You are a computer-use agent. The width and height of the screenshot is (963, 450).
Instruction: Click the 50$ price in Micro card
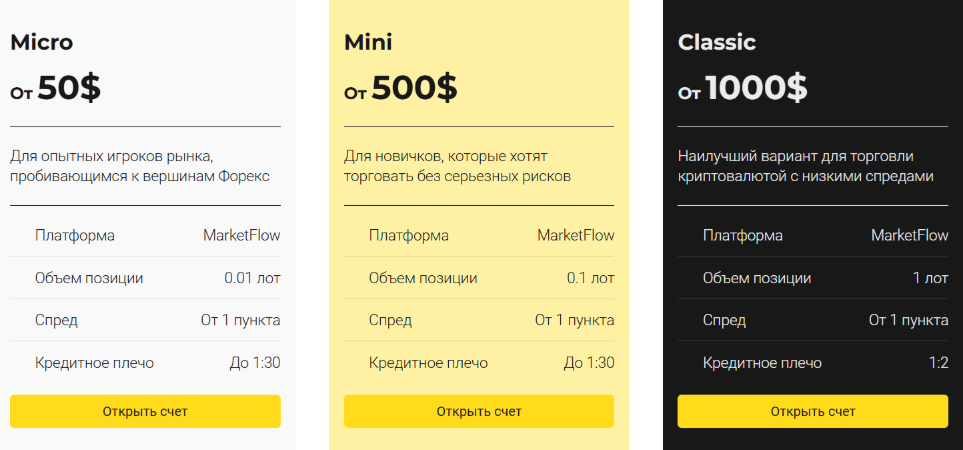tap(69, 89)
